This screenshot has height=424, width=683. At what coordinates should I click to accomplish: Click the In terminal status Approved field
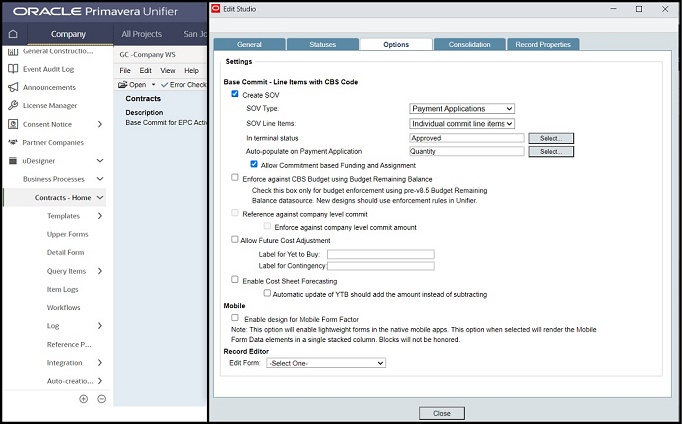pos(467,138)
